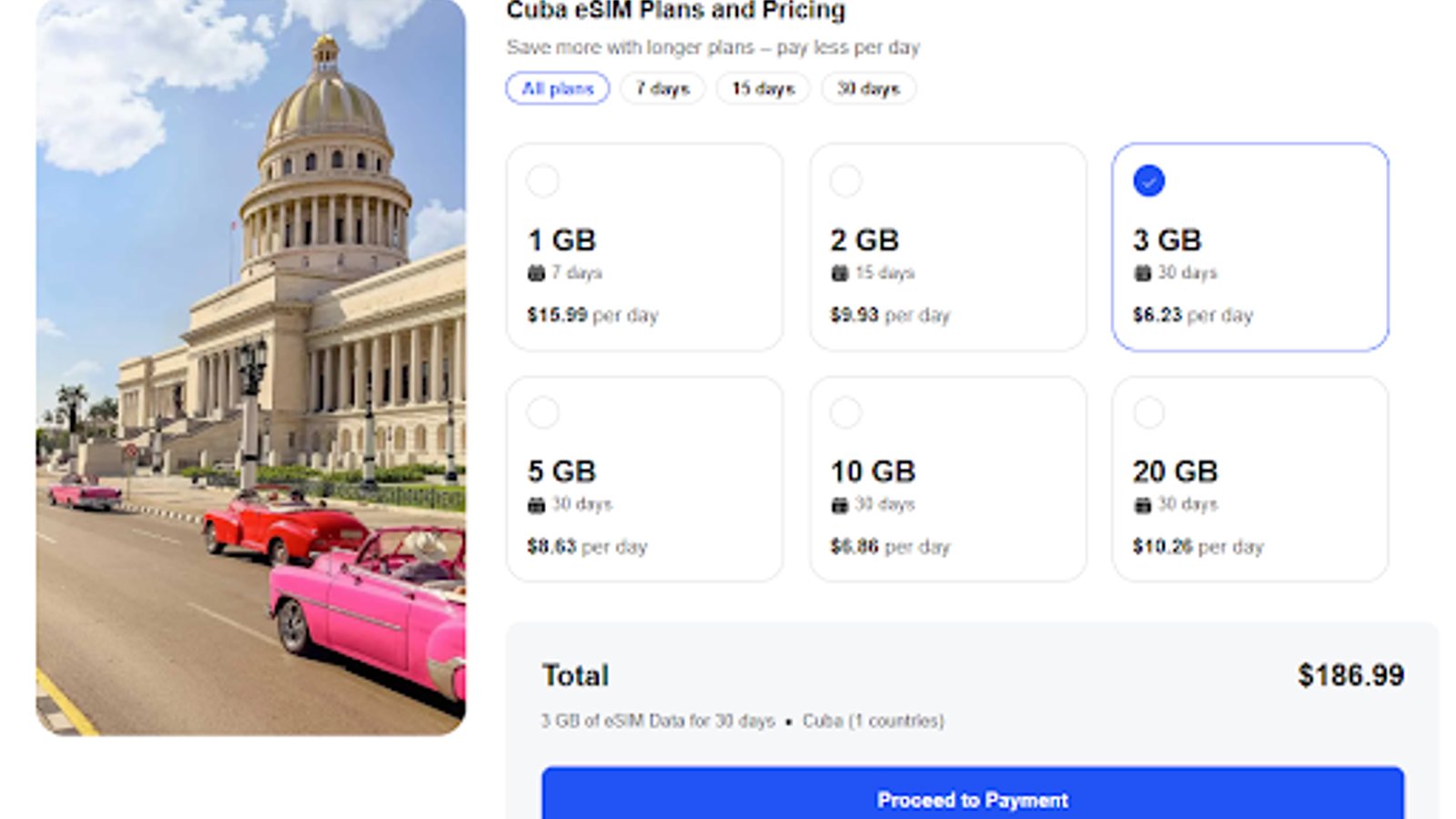The width and height of the screenshot is (1456, 819).
Task: Select the 2 GB plan radio button
Action: pyautogui.click(x=846, y=181)
